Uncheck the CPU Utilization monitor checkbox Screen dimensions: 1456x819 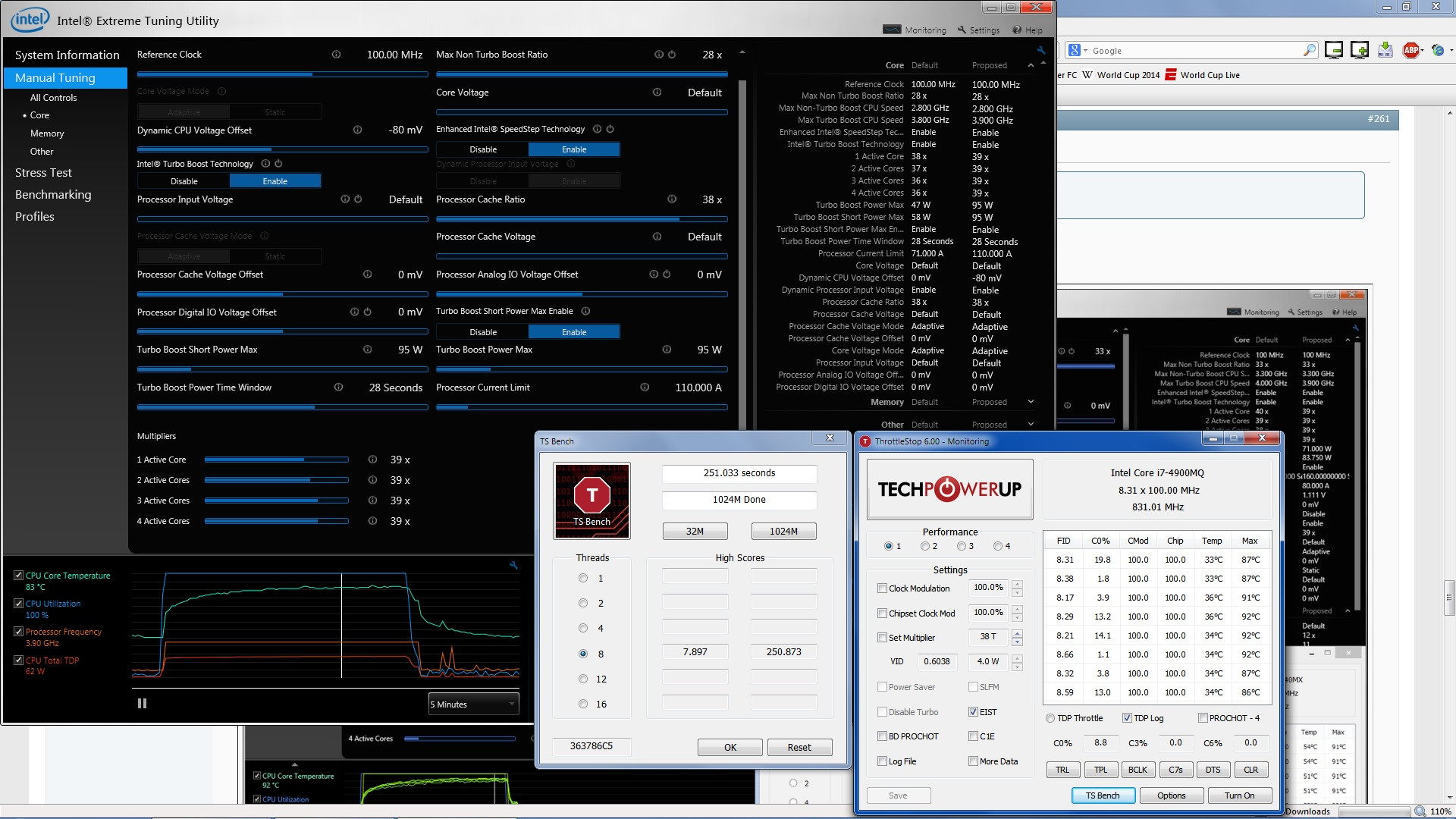tap(18, 604)
